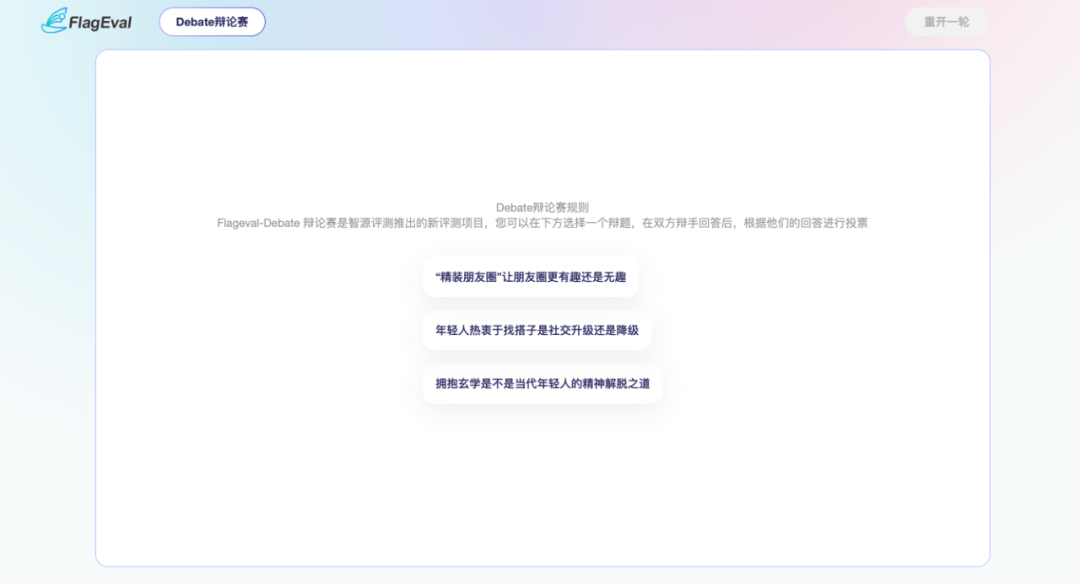
Task: Click the middle debate topic option
Action: [x=537, y=331]
